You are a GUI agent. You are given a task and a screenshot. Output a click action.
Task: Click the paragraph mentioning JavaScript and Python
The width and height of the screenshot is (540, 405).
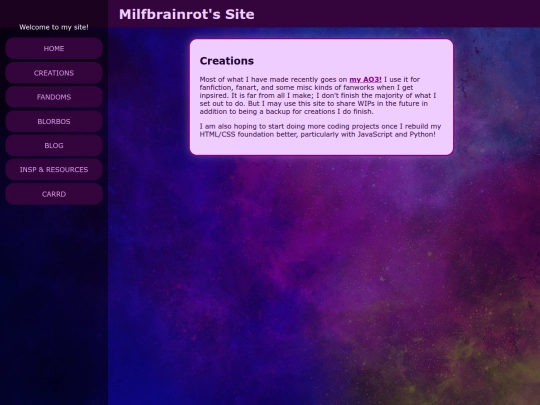tap(320, 131)
